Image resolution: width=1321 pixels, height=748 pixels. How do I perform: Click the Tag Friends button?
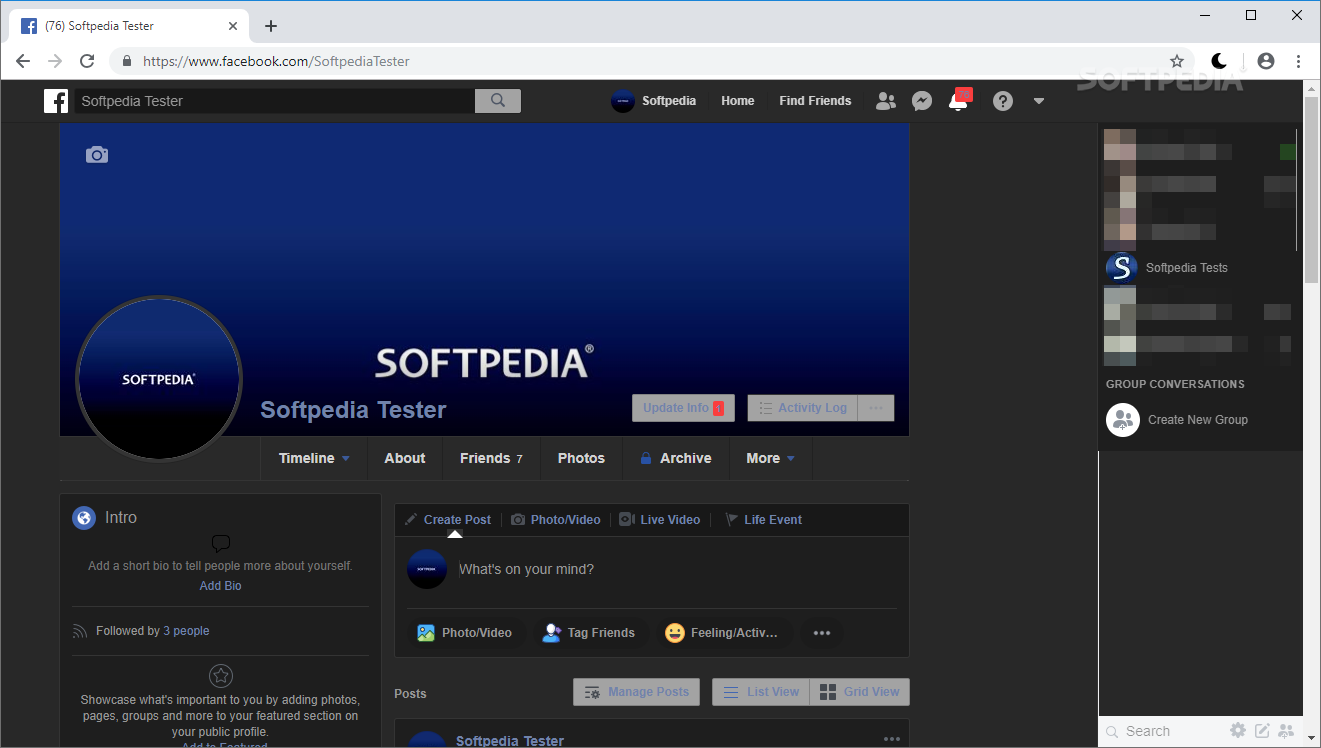(589, 633)
